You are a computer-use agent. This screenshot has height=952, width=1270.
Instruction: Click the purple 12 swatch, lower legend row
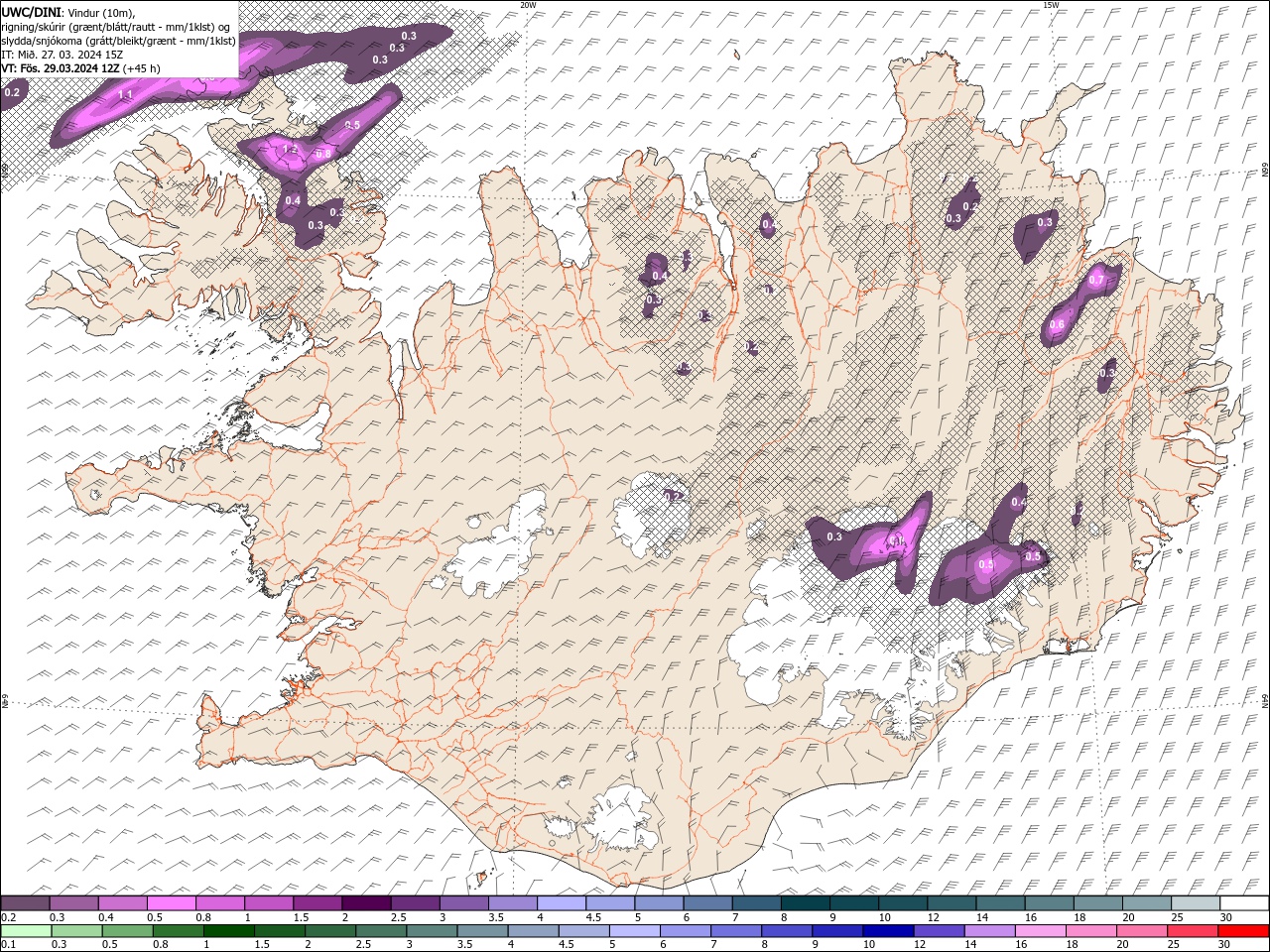point(939,931)
